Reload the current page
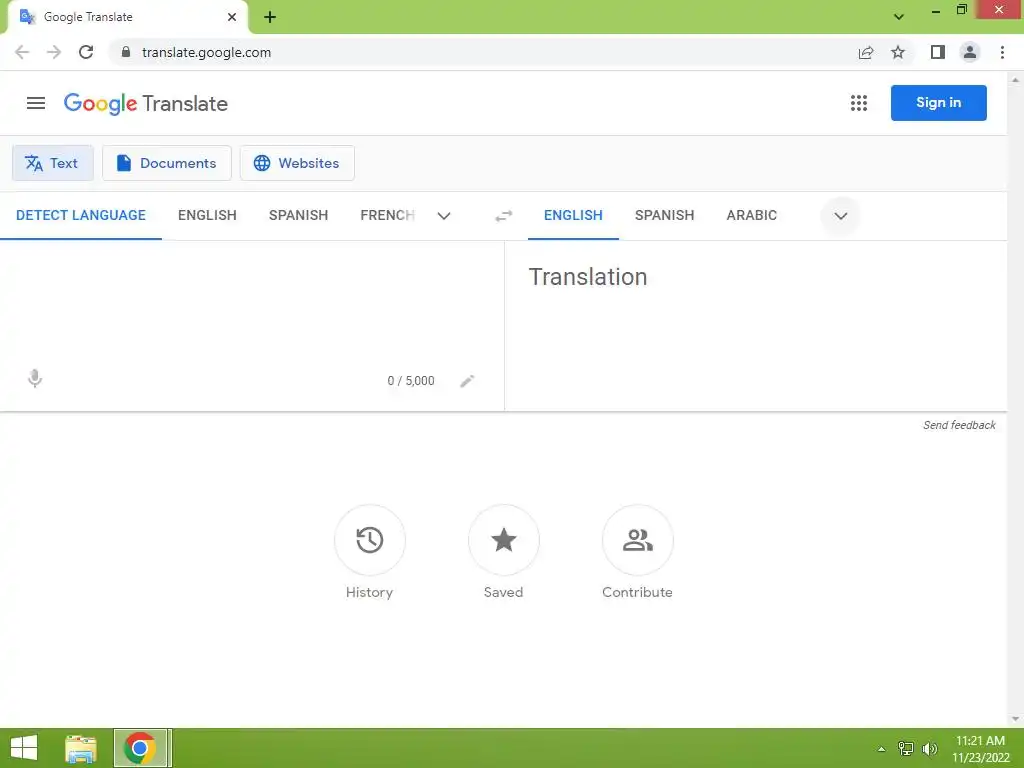Viewport: 1024px width, 768px height. tap(86, 52)
